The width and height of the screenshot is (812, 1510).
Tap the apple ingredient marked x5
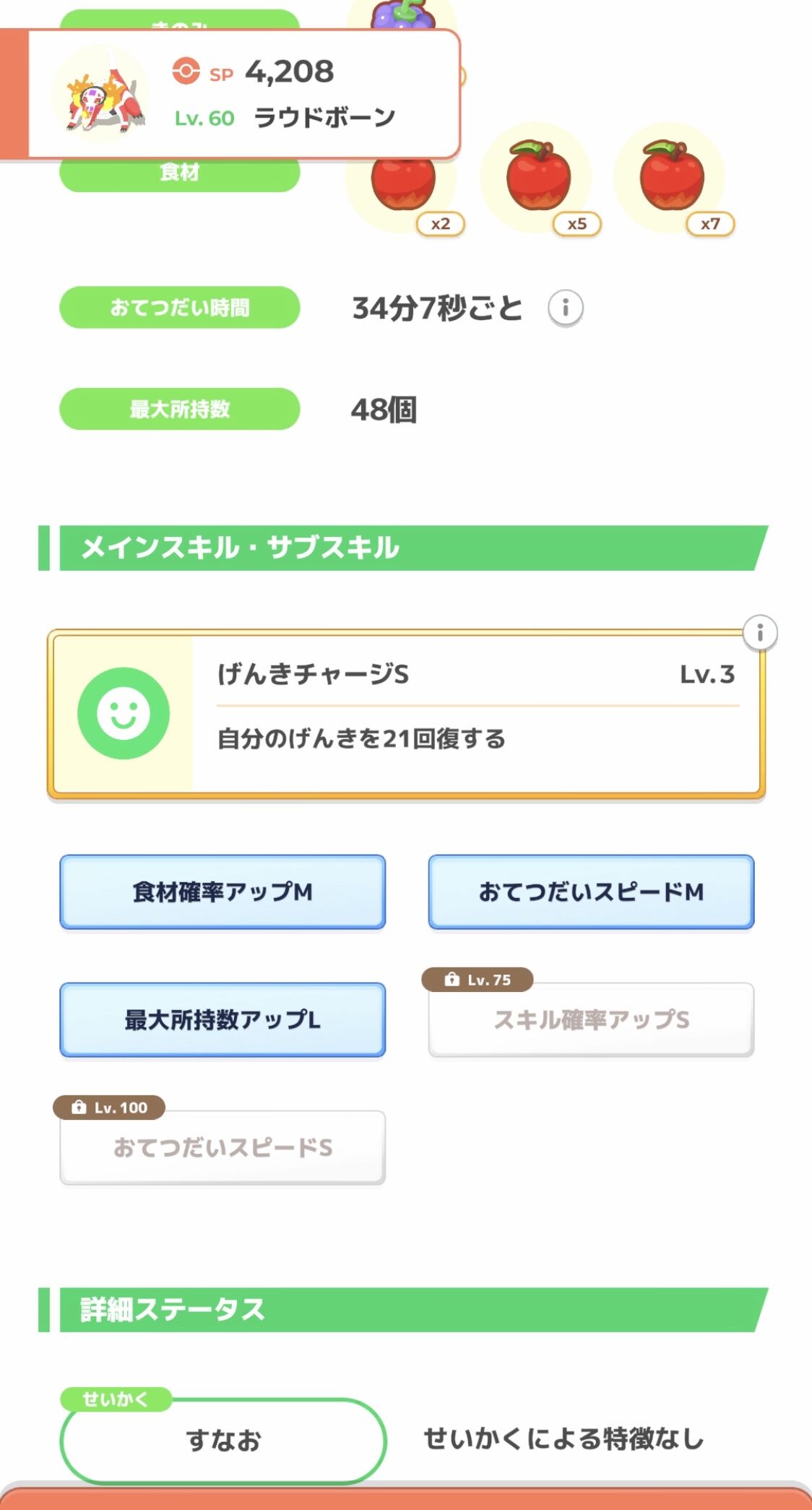click(538, 176)
